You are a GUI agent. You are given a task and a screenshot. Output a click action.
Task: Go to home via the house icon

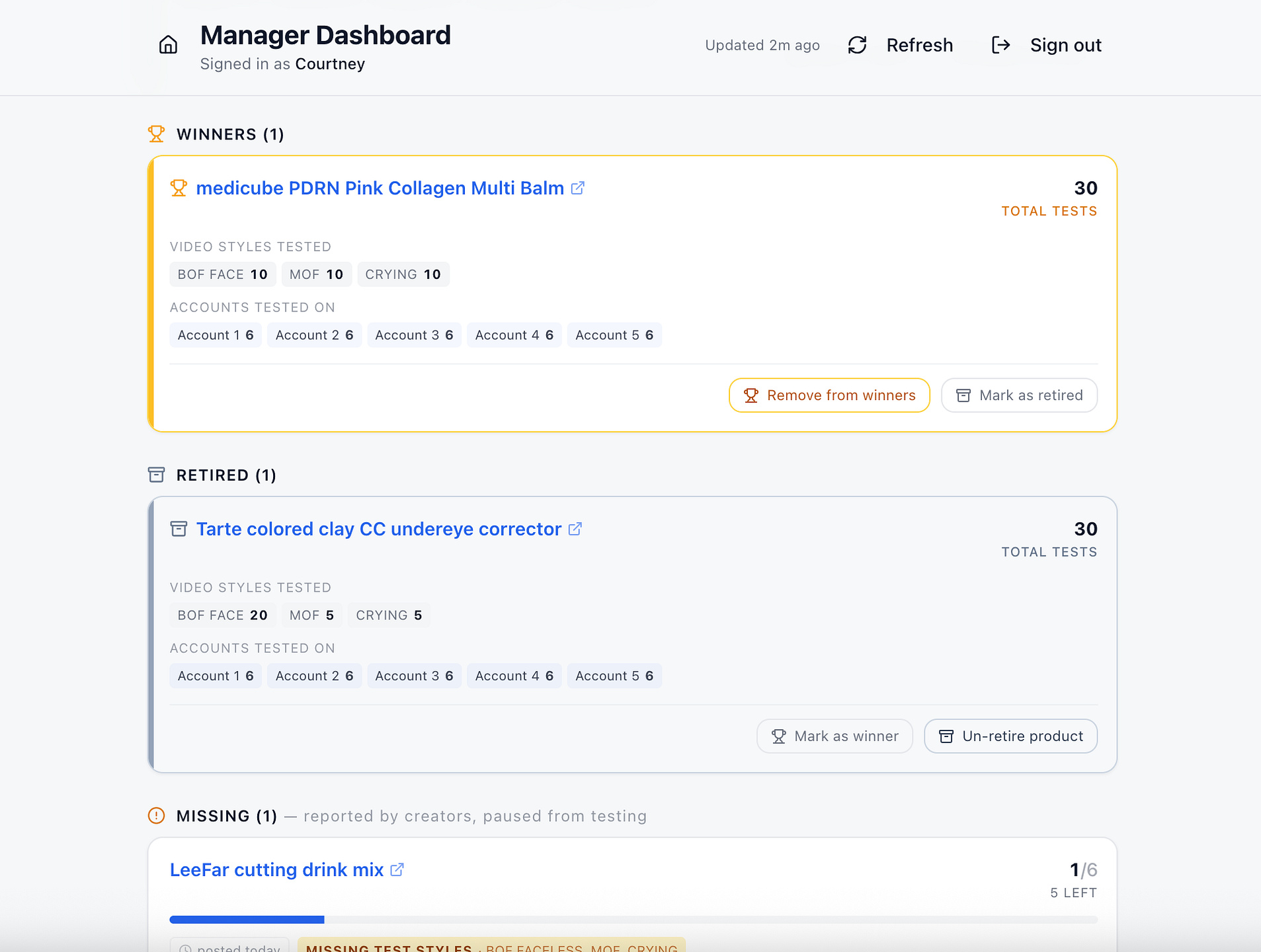point(168,45)
